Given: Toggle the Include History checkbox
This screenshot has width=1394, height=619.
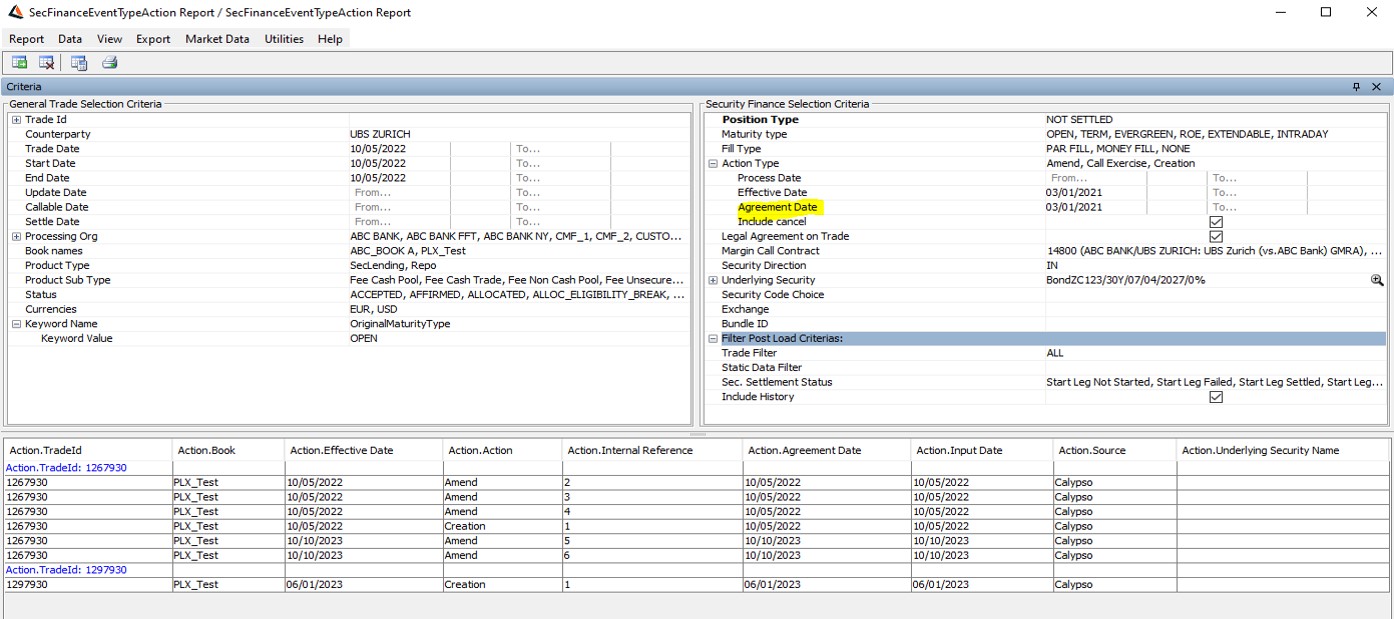Looking at the screenshot, I should pos(1216,397).
